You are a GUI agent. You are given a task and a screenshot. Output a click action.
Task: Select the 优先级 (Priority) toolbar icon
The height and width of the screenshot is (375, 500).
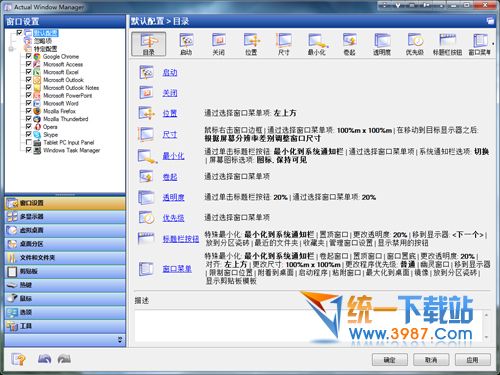(415, 44)
